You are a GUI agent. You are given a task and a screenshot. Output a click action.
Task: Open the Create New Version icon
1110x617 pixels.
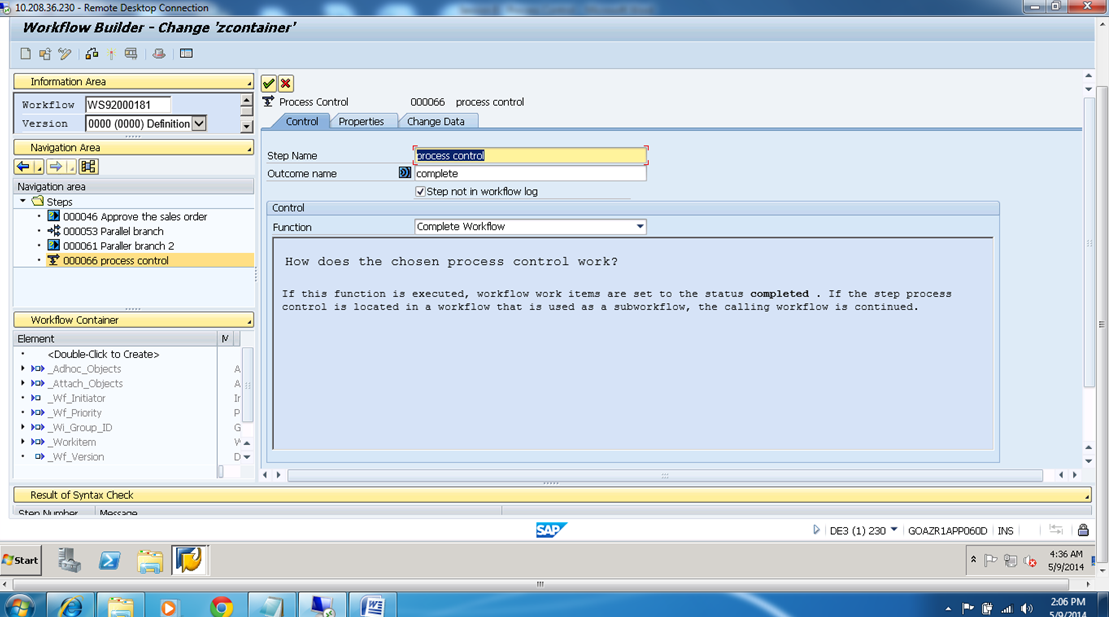click(x=44, y=53)
